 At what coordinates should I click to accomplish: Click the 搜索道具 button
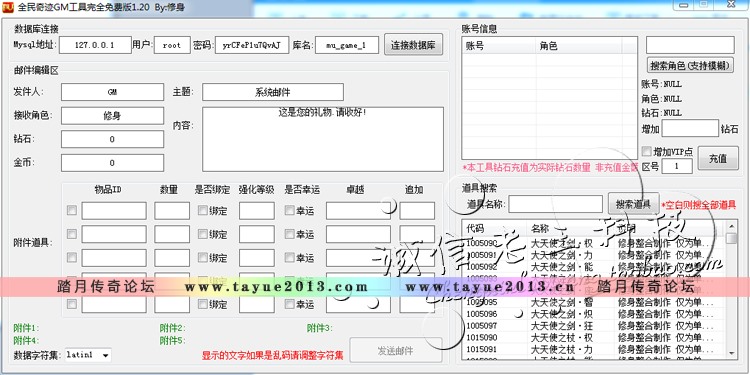(633, 204)
